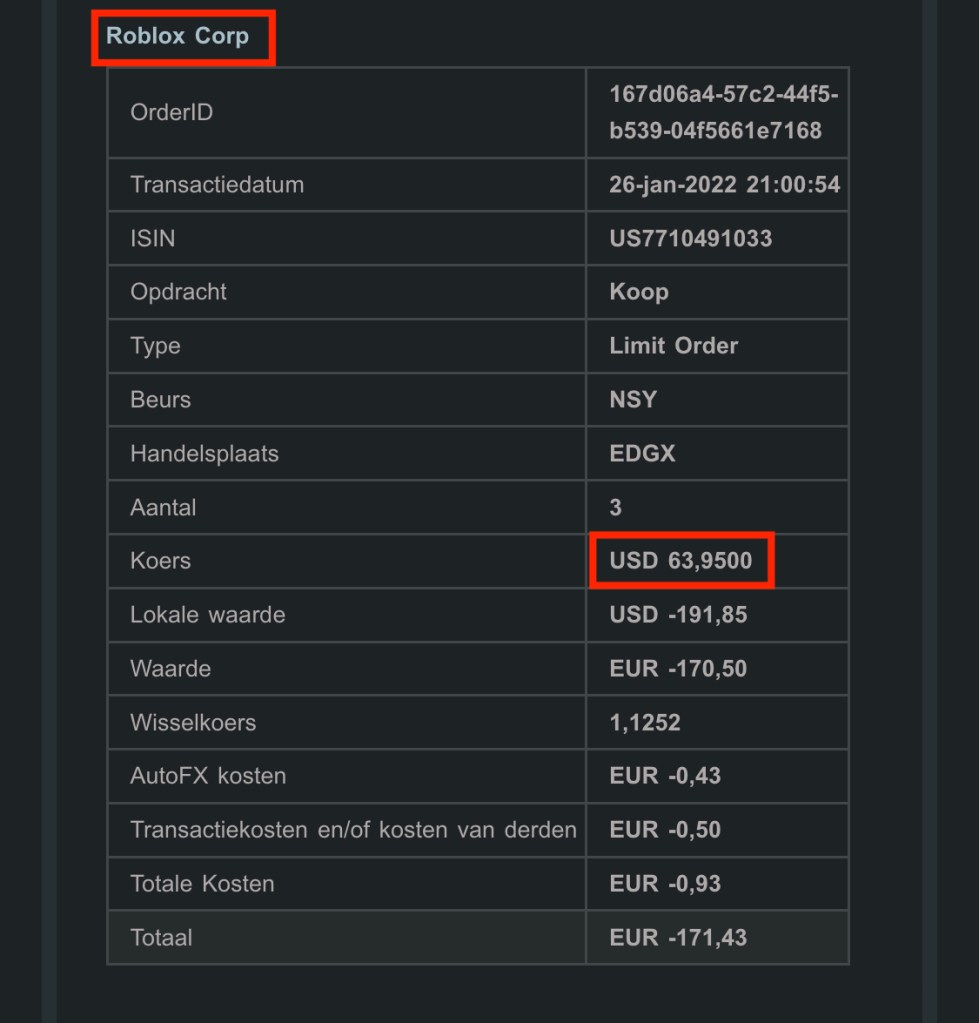Select the Waarde amount EUR -170,50
Image resolution: width=979 pixels, height=1023 pixels.
point(678,669)
